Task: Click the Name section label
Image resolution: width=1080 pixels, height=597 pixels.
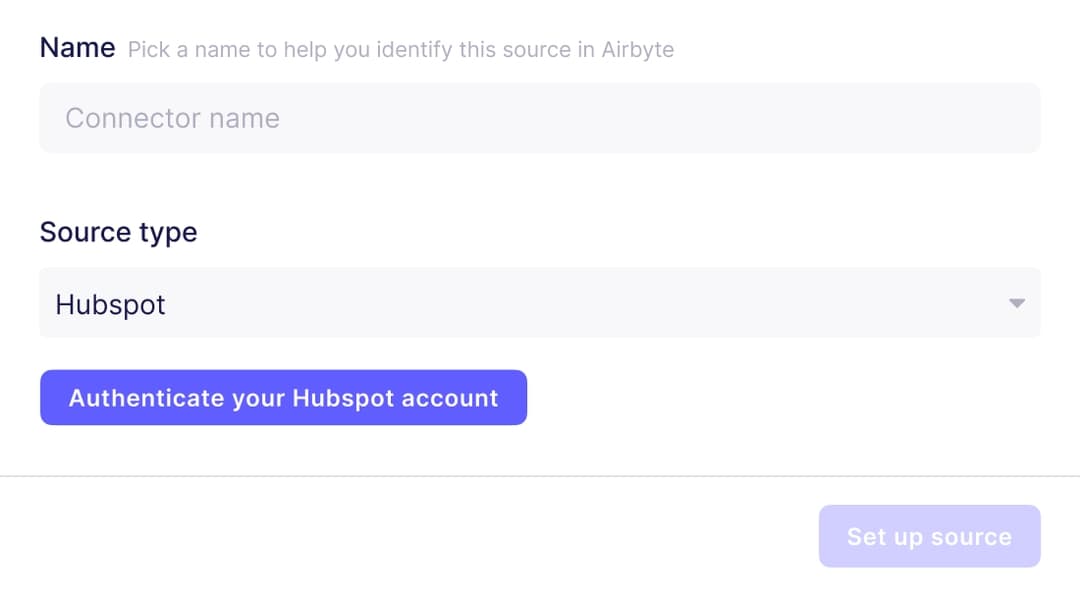Action: pos(77,46)
